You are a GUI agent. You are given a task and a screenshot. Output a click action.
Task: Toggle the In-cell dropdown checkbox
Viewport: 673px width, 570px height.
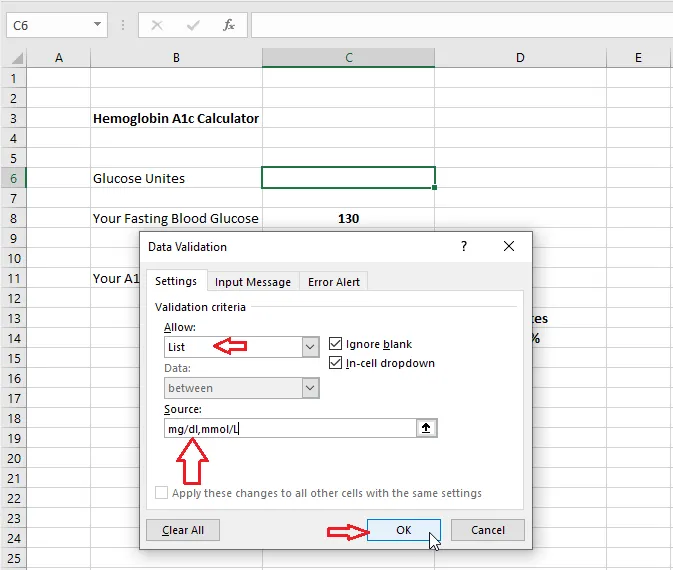pos(335,363)
